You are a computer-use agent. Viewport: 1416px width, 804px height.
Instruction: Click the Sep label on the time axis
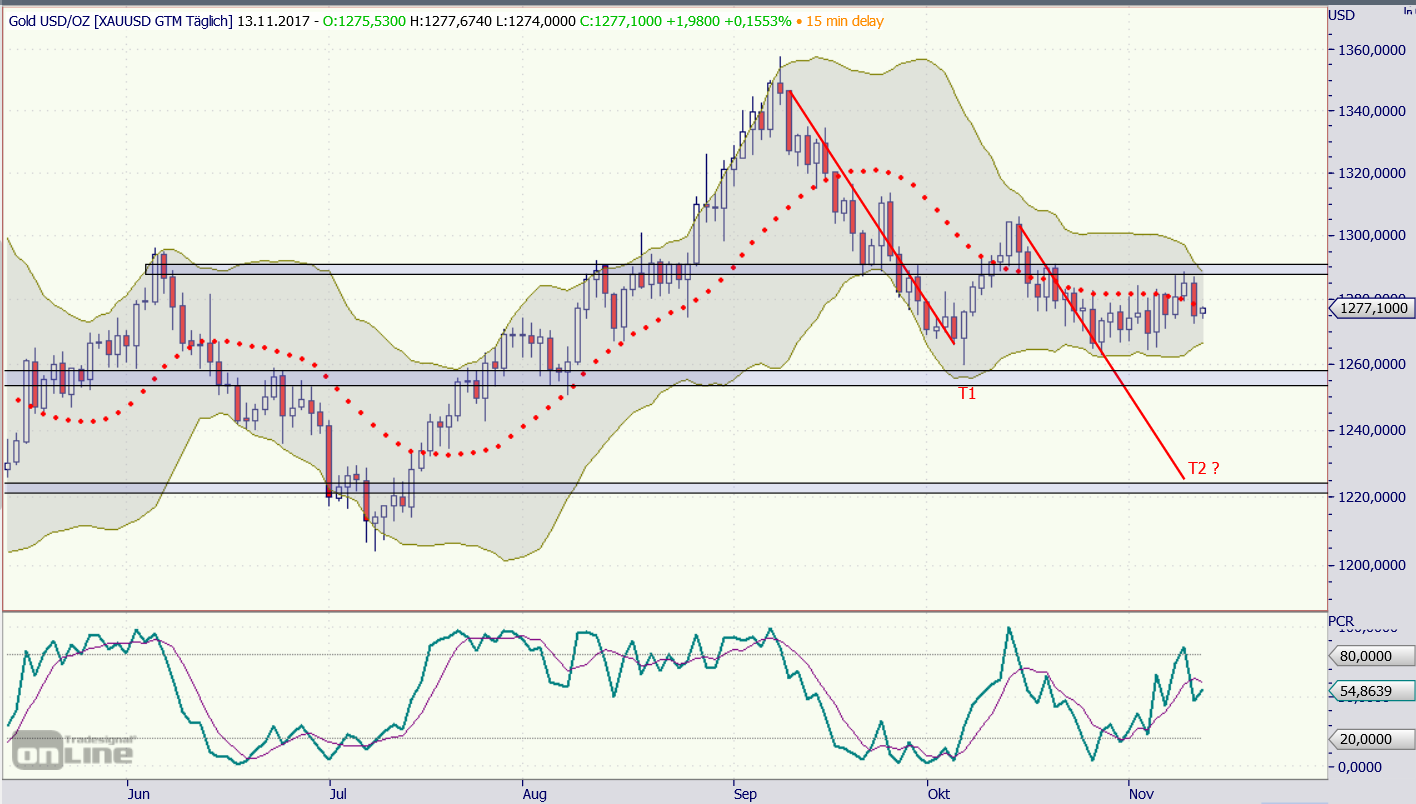click(x=746, y=794)
